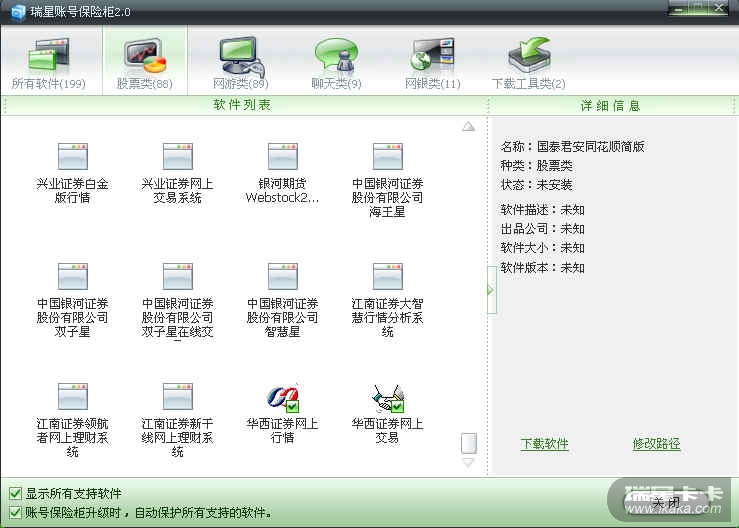The height and width of the screenshot is (528, 739).
Task: Open the 网游类(89) monitor icon
Action: (x=241, y=57)
